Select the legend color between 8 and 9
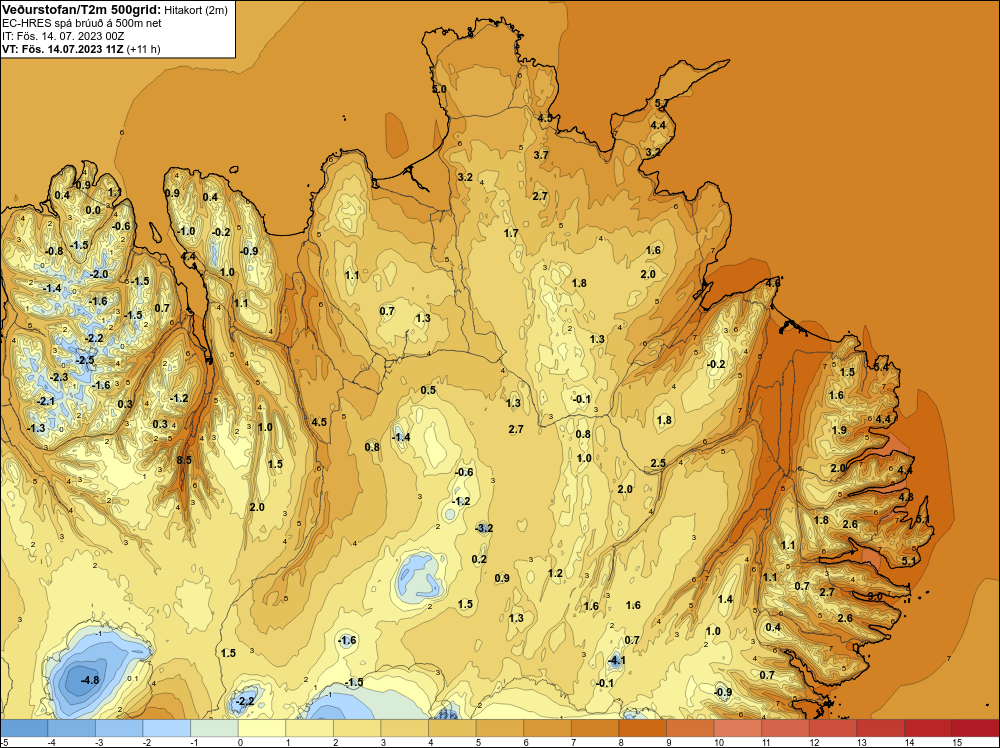Viewport: 1000px width, 748px height. click(x=642, y=728)
